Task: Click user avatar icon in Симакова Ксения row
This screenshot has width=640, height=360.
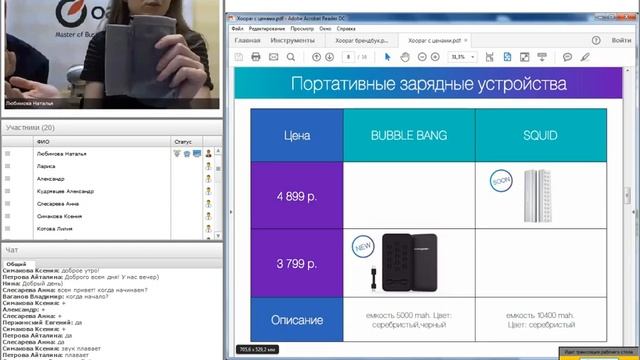Action: click(209, 216)
